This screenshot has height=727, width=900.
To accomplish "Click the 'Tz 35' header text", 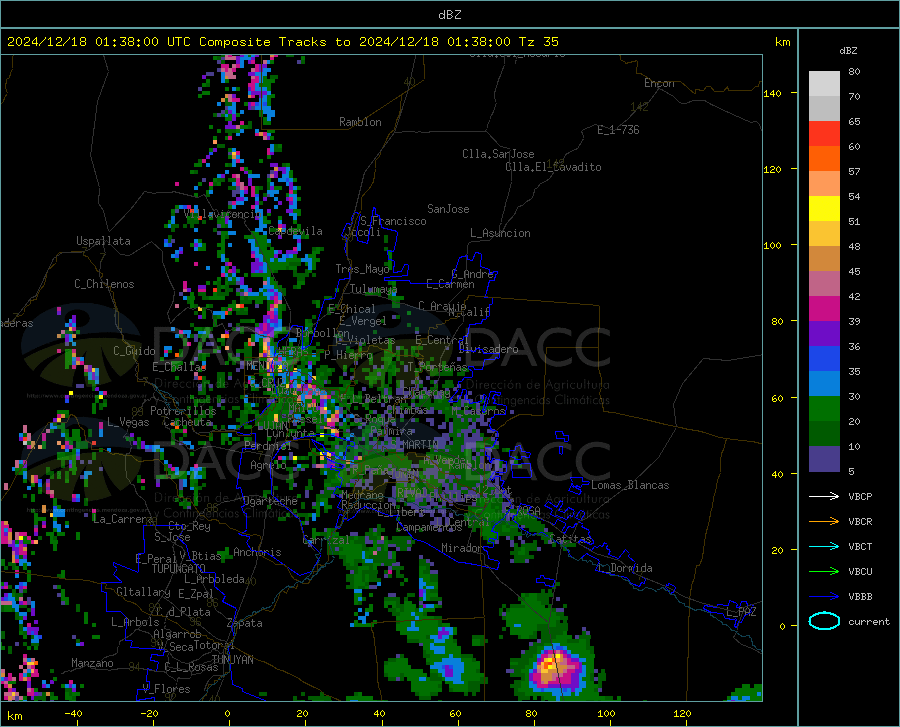I will [538, 42].
